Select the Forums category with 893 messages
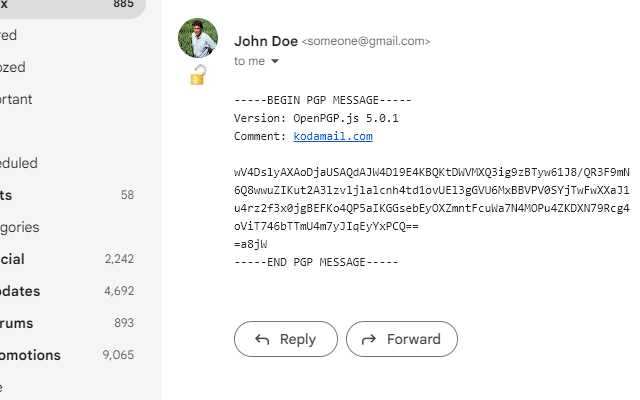 tap(60, 323)
